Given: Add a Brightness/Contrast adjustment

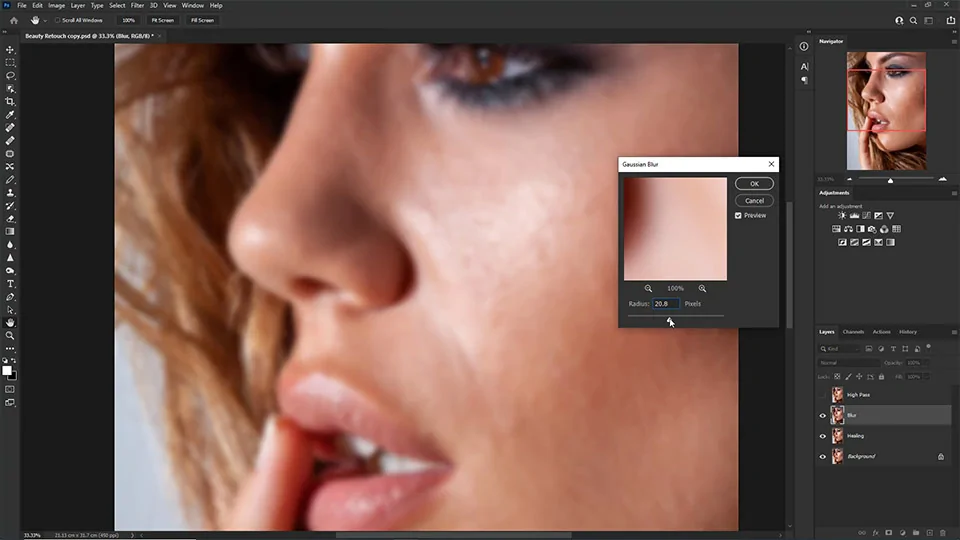Looking at the screenshot, I should [x=842, y=216].
